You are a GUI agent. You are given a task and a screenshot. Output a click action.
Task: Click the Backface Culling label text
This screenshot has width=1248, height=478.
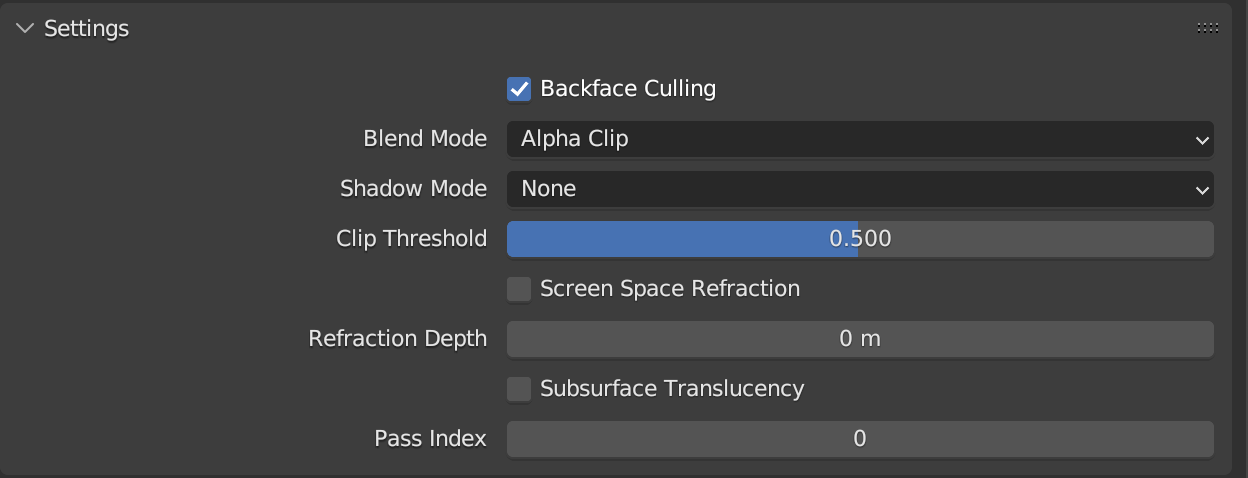(628, 89)
